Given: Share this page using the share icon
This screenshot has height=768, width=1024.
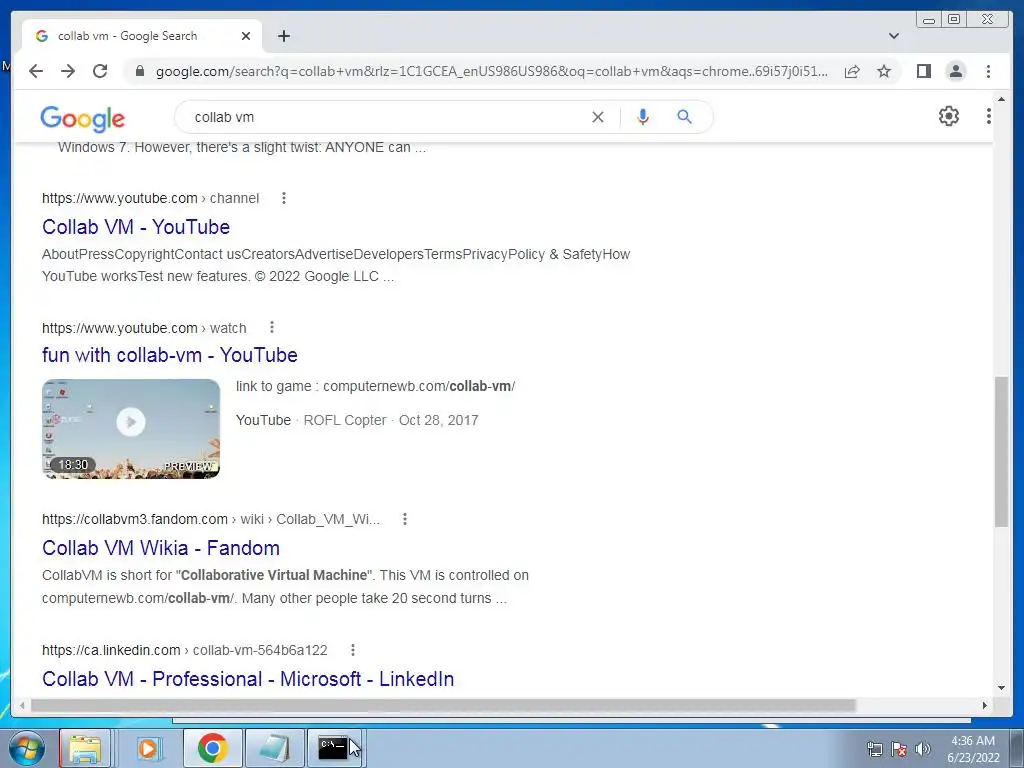Looking at the screenshot, I should (x=852, y=71).
